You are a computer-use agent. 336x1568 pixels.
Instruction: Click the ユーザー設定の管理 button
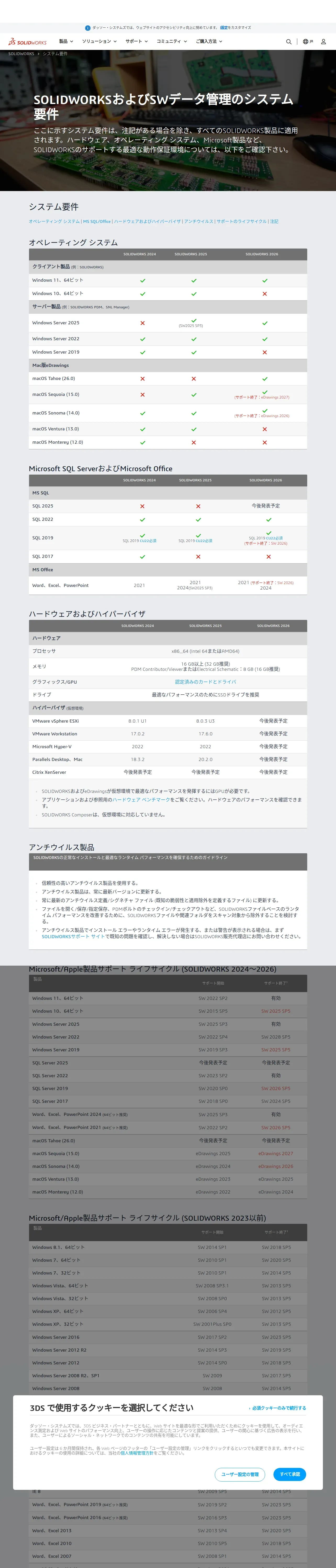(240, 1474)
